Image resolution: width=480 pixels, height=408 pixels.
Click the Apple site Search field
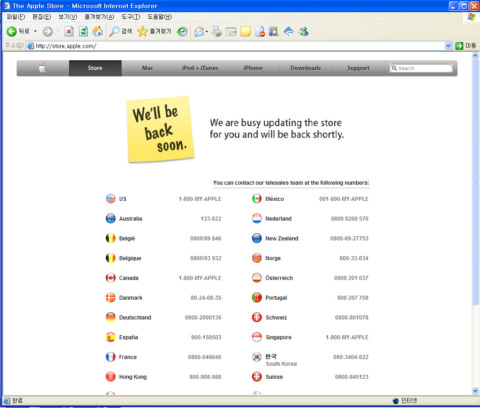pos(421,68)
